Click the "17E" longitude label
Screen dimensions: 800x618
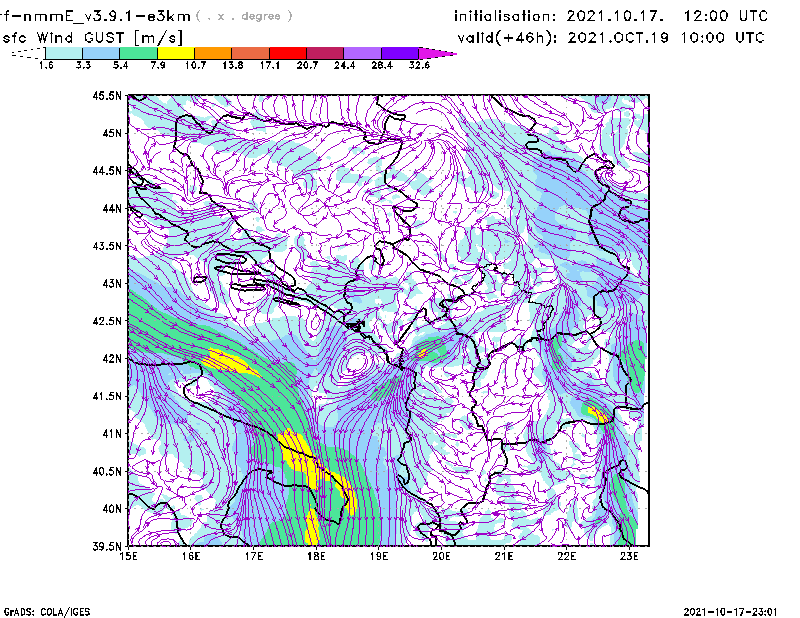pyautogui.click(x=254, y=556)
